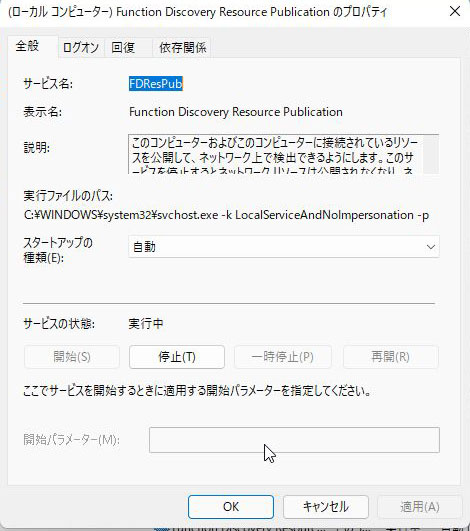
Task: Click the start-parameter instruction sentence
Action: click(x=197, y=391)
